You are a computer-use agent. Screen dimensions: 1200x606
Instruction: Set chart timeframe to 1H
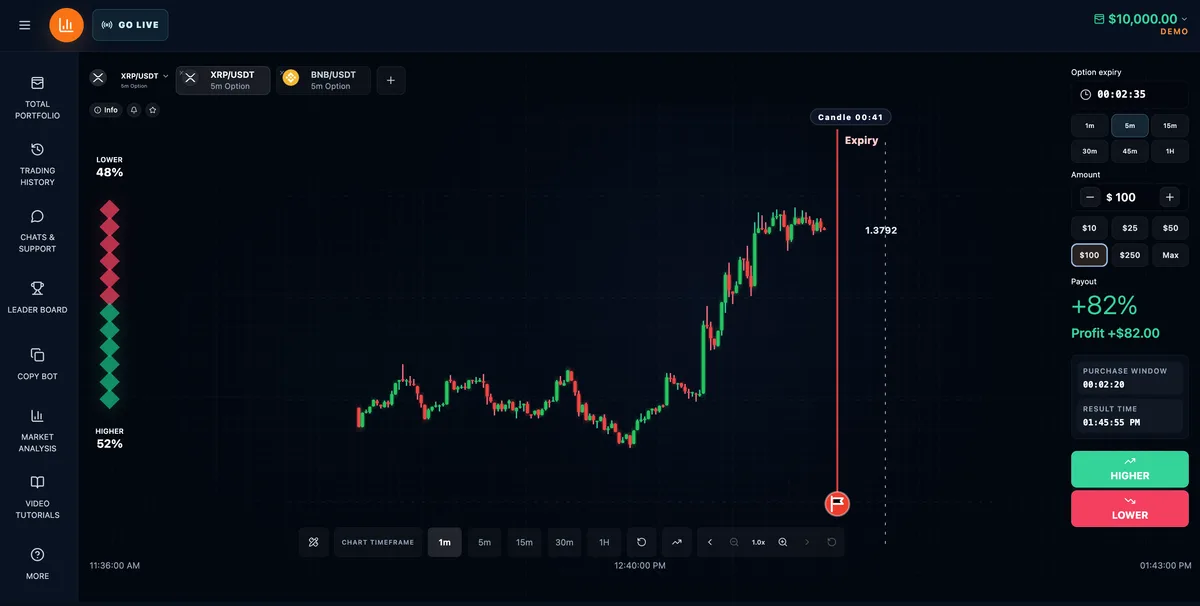pos(604,542)
